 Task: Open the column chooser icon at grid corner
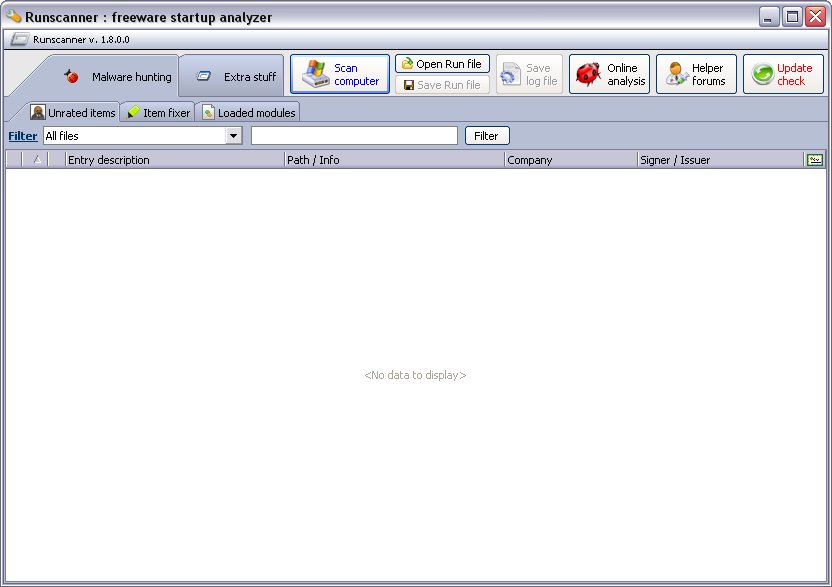coord(814,160)
